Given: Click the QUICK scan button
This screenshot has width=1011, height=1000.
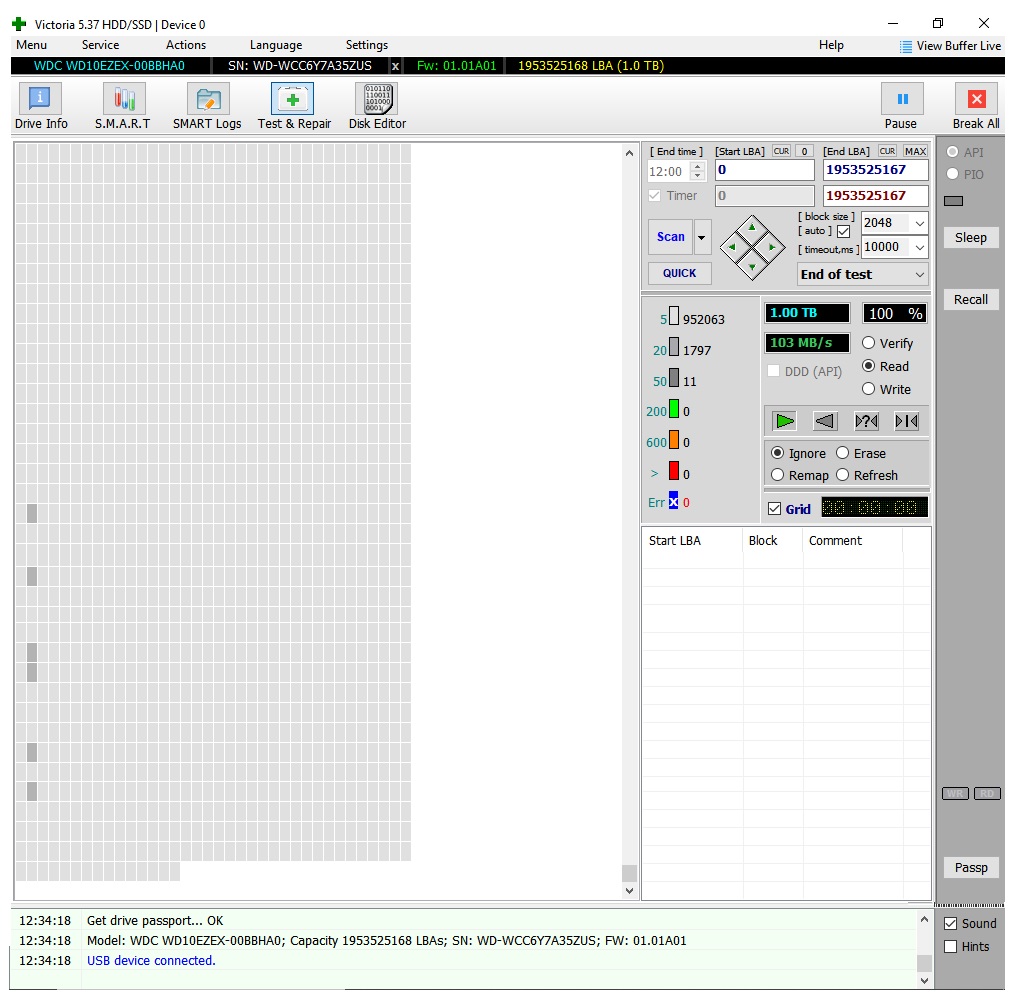Looking at the screenshot, I should coord(680,273).
